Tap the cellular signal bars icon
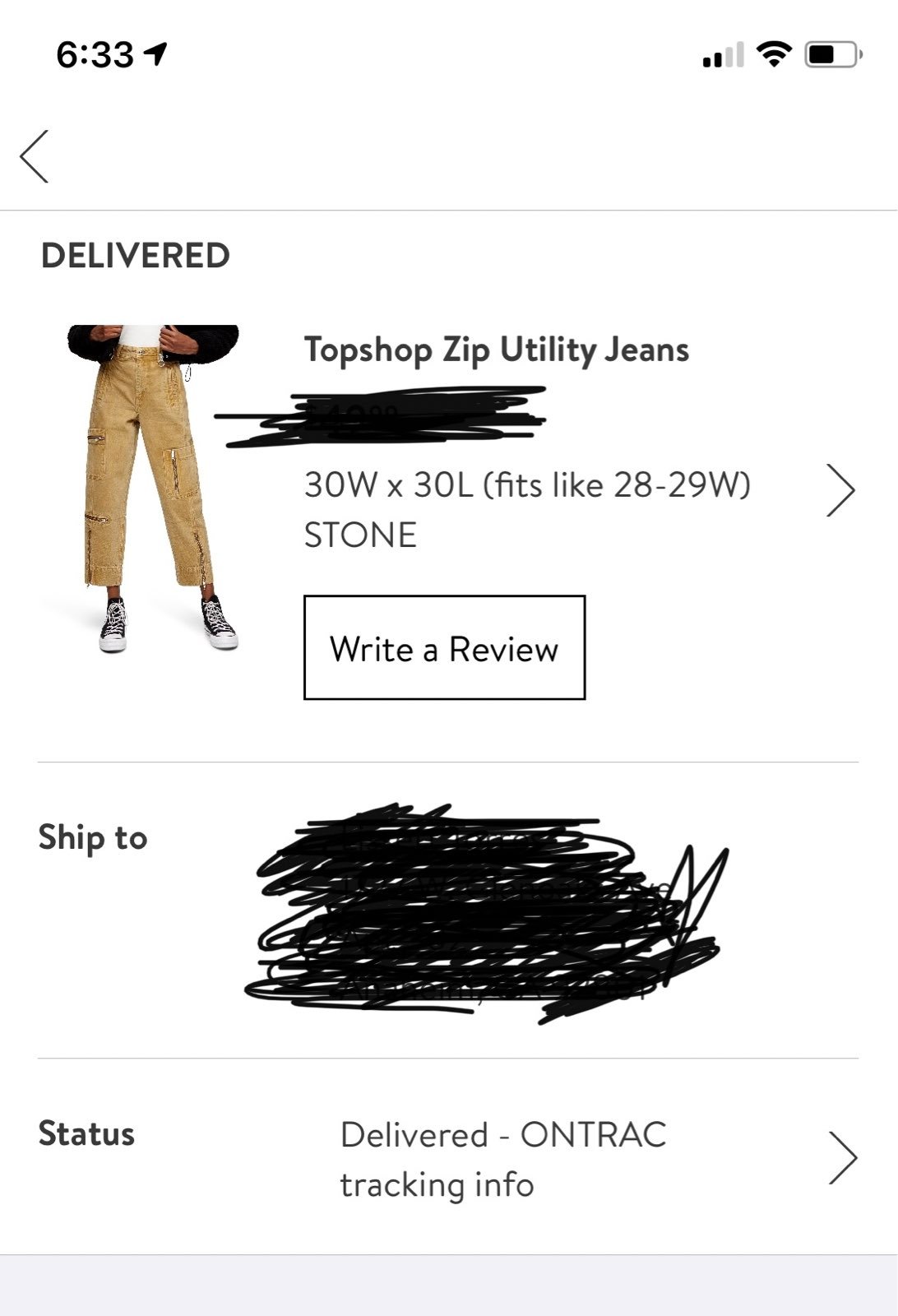Screen dimensions: 898x1316 [723, 54]
